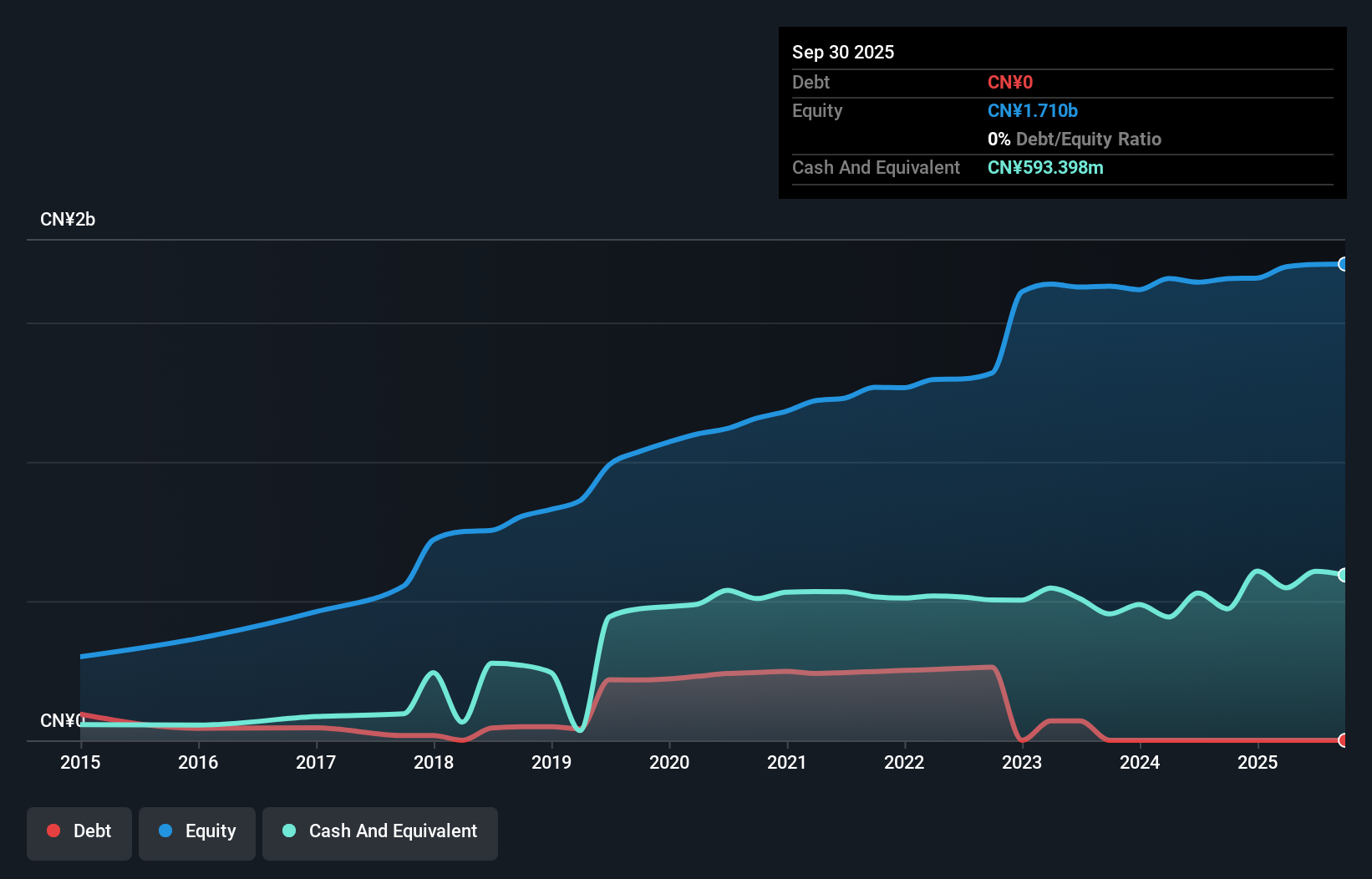Click the red Debt legend dot
1372x879 pixels.
53,831
